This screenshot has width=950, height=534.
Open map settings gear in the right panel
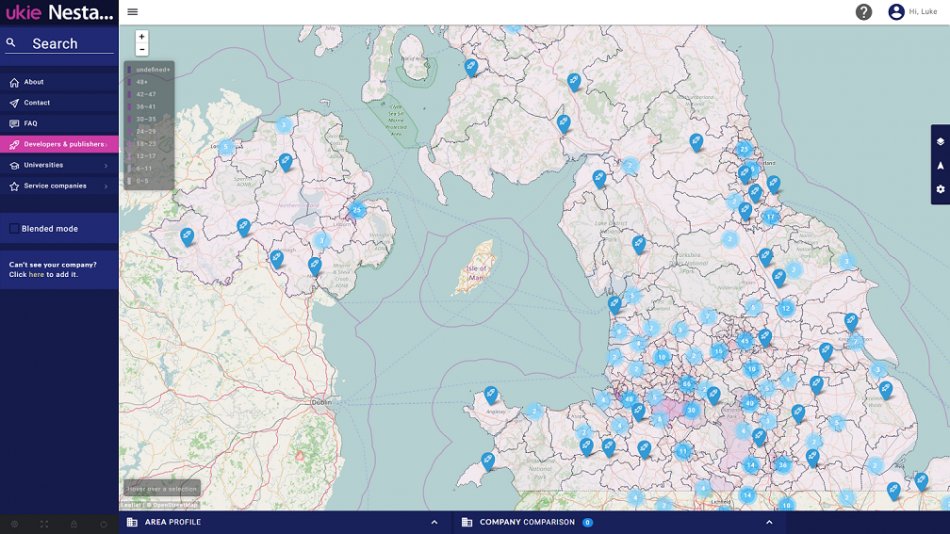click(940, 189)
